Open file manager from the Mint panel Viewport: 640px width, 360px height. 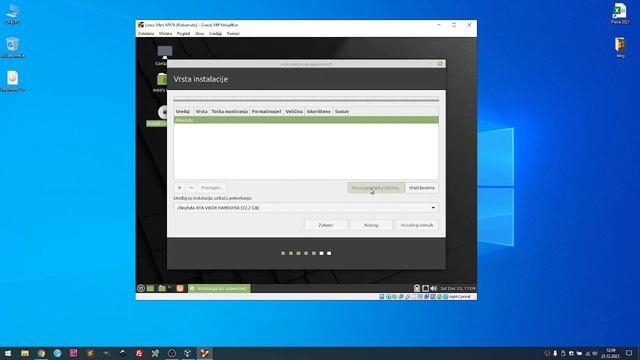[162, 288]
